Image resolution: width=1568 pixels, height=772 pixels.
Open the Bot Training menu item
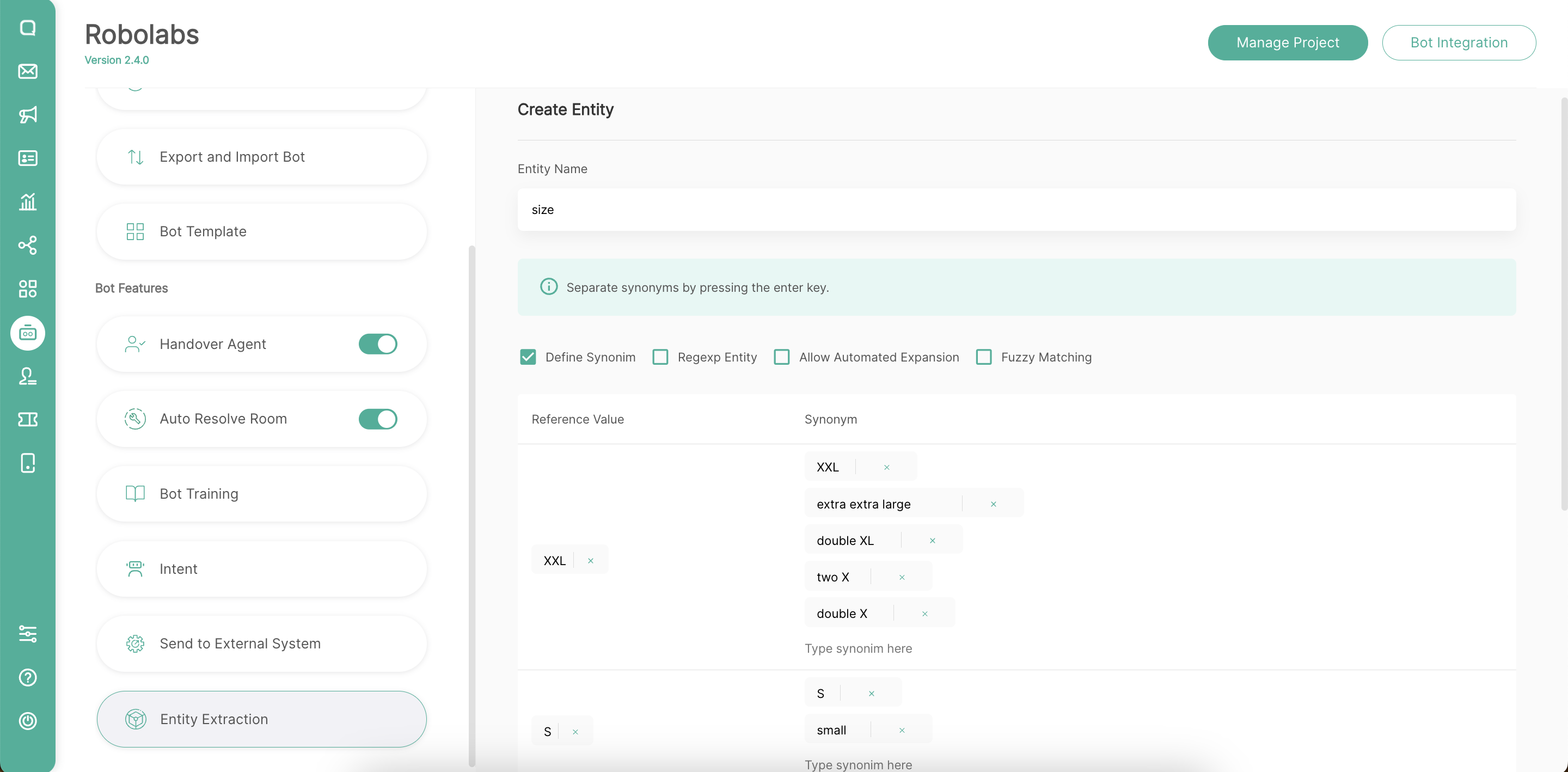261,494
